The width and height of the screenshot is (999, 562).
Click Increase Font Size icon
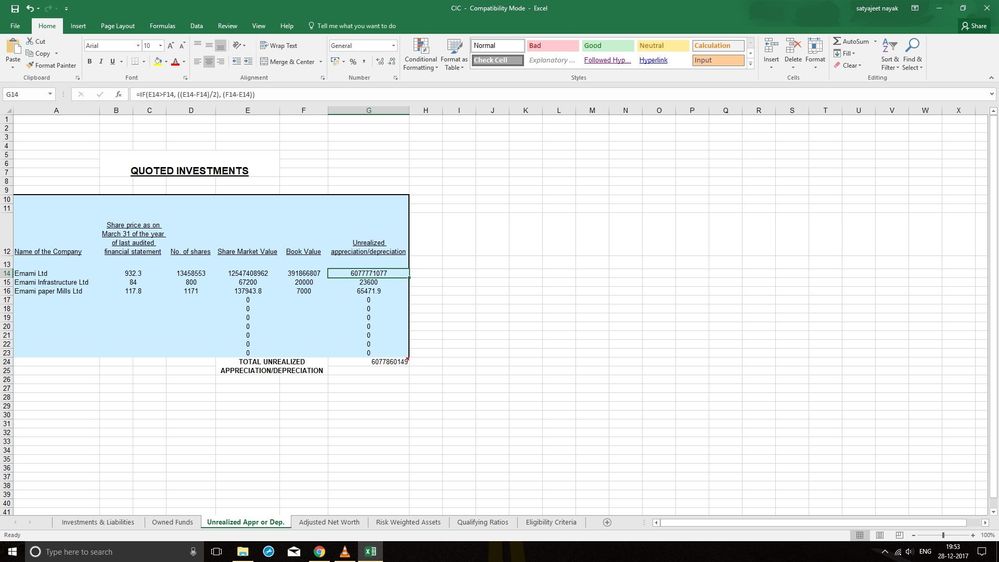[171, 46]
